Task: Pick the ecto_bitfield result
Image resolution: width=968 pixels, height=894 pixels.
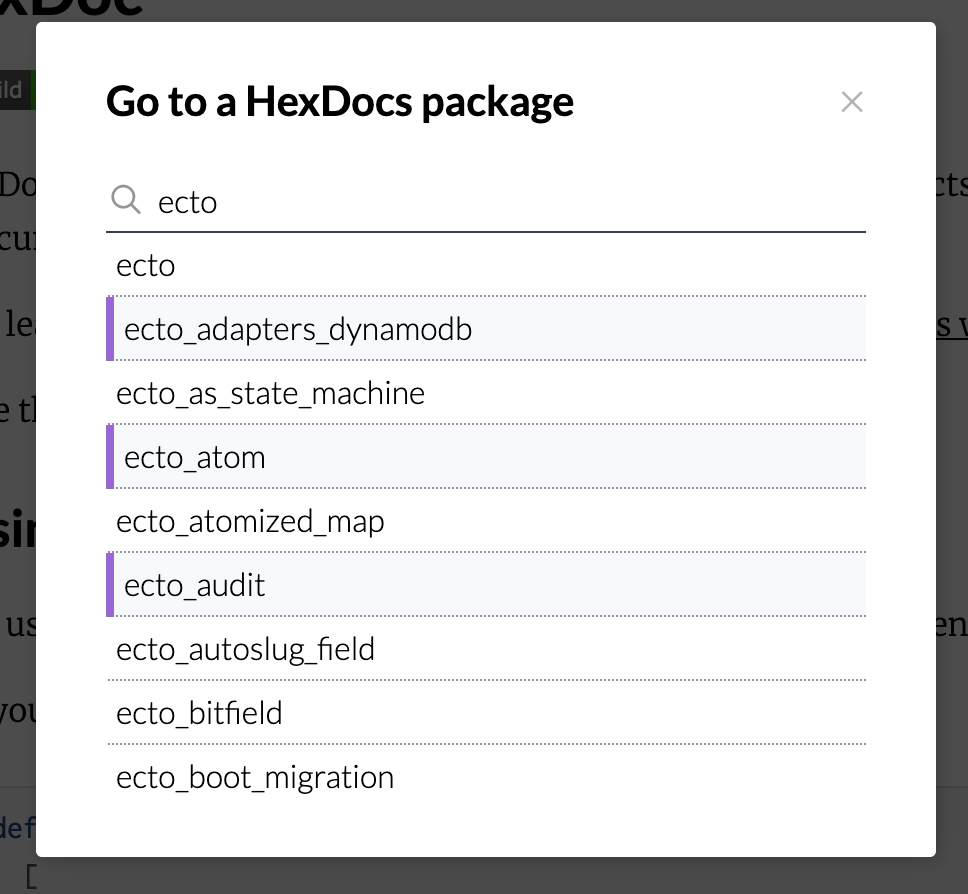Action: 199,713
